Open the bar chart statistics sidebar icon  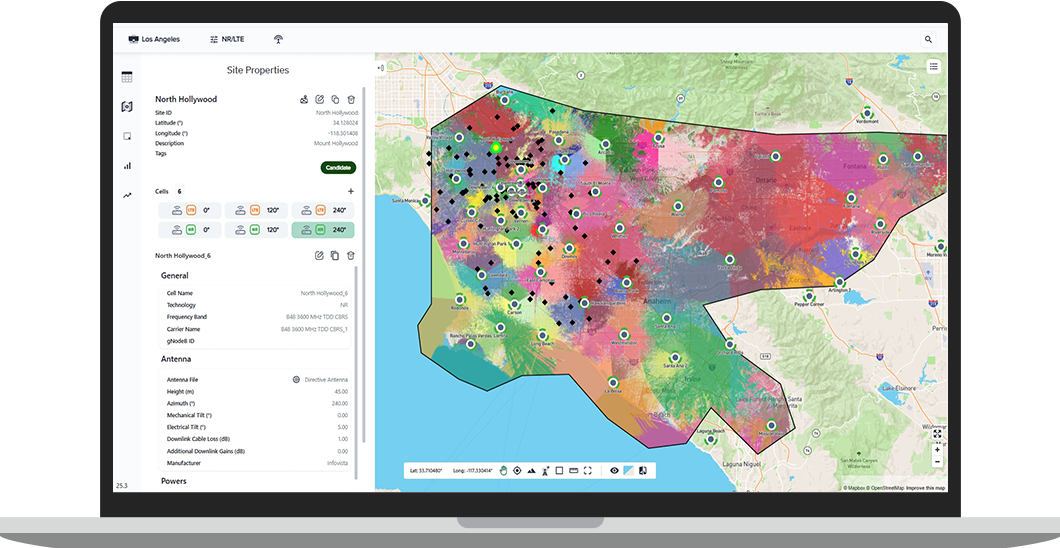[x=127, y=166]
